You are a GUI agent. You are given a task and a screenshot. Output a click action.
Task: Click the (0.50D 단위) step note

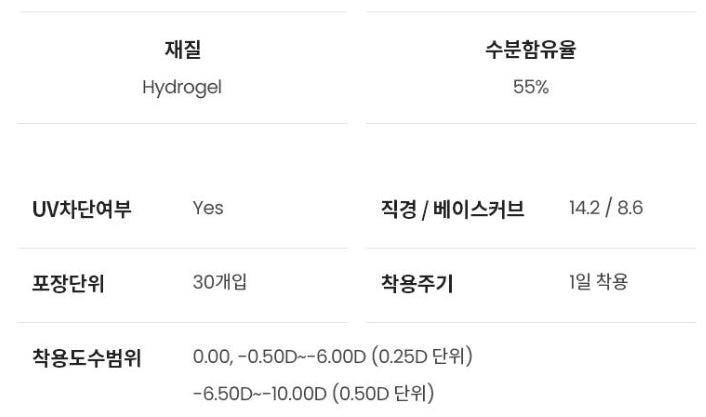coord(383,393)
